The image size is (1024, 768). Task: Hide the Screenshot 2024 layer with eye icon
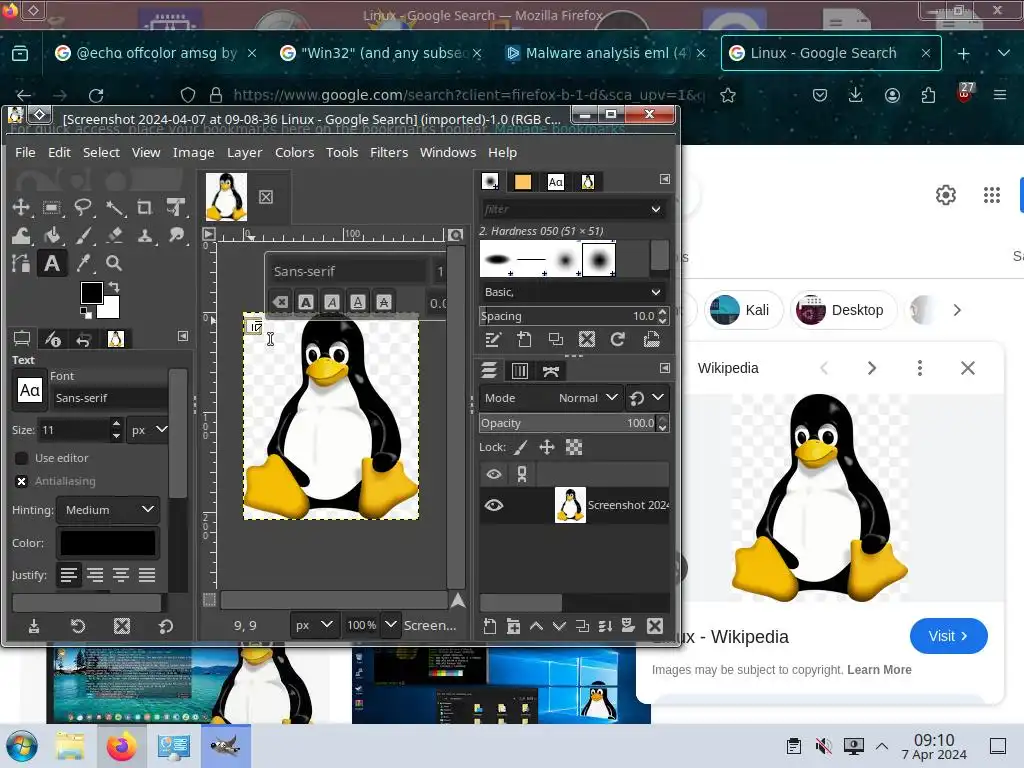tap(494, 505)
